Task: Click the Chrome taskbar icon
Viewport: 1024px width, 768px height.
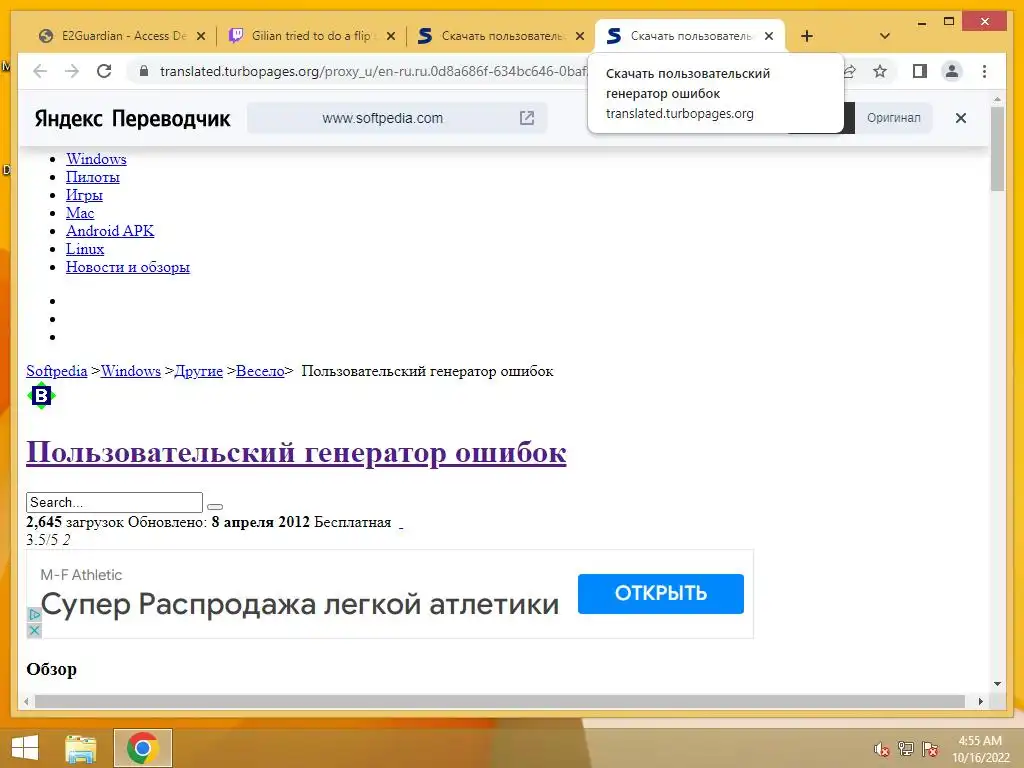Action: 142,748
